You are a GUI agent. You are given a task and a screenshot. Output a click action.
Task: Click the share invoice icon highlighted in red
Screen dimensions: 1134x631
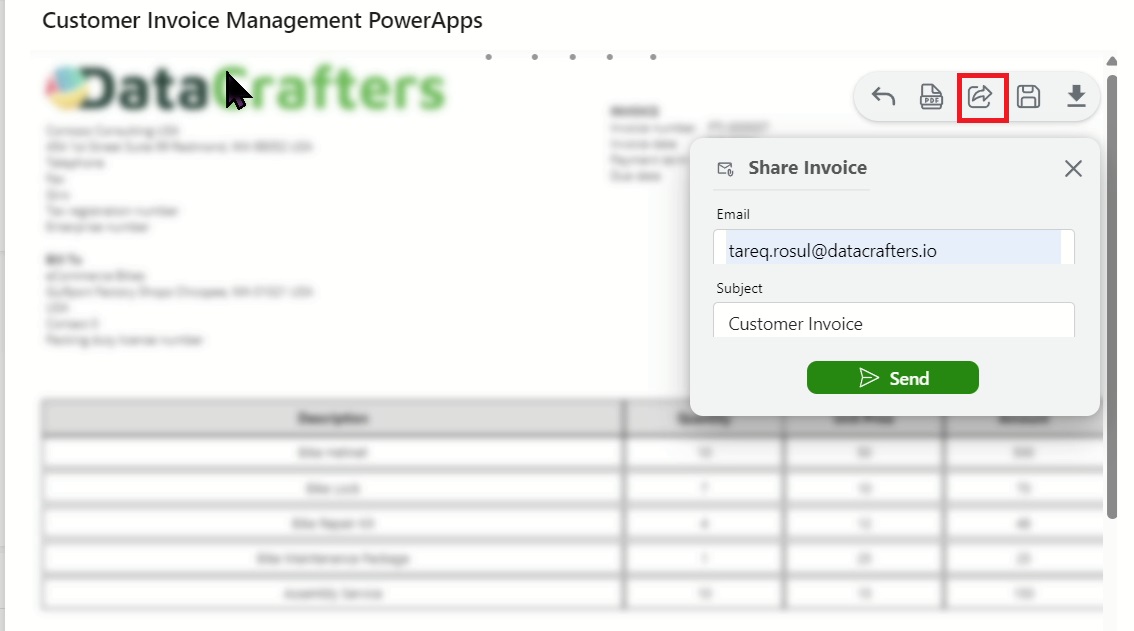coord(981,97)
